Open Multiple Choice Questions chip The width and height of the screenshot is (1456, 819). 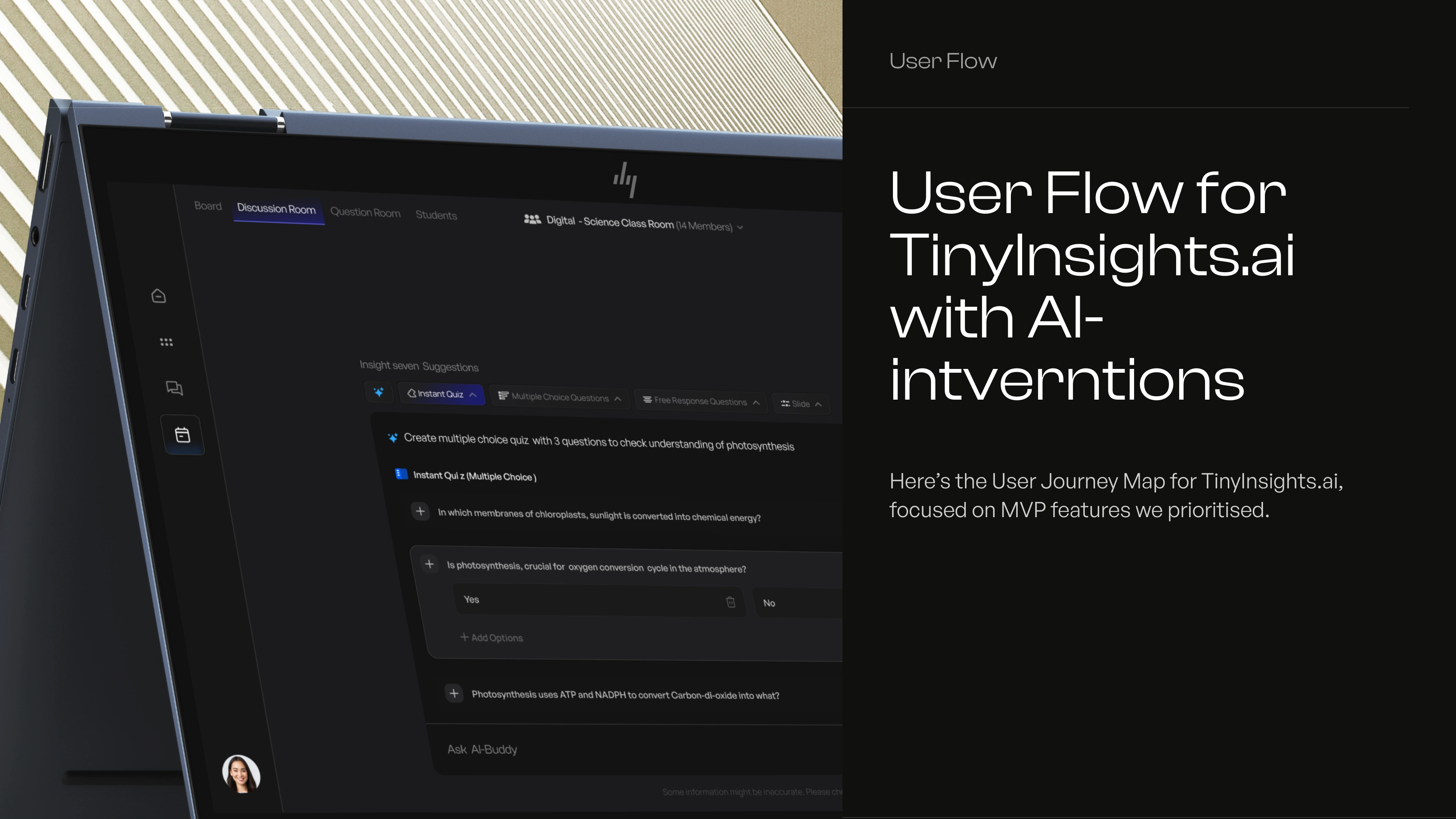coord(560,397)
